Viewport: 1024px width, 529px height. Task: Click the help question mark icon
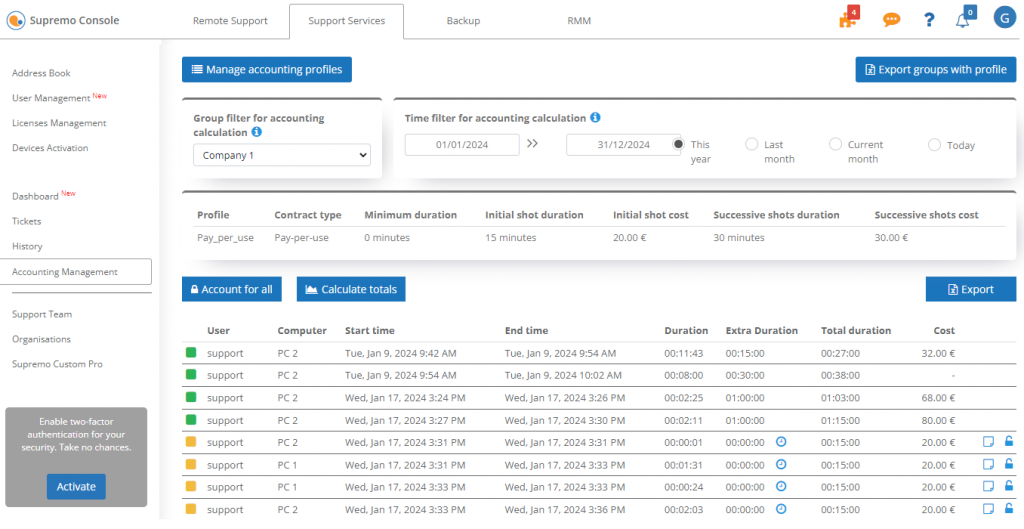[929, 20]
